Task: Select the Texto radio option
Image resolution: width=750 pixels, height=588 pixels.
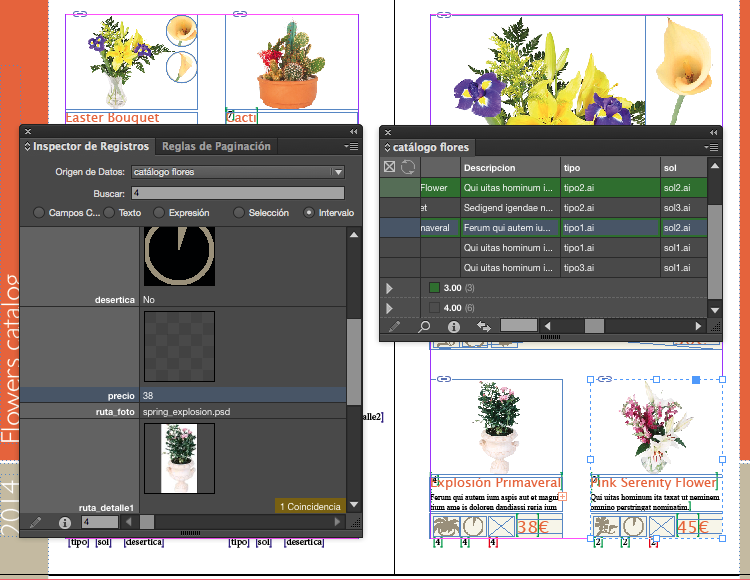Action: (109, 212)
